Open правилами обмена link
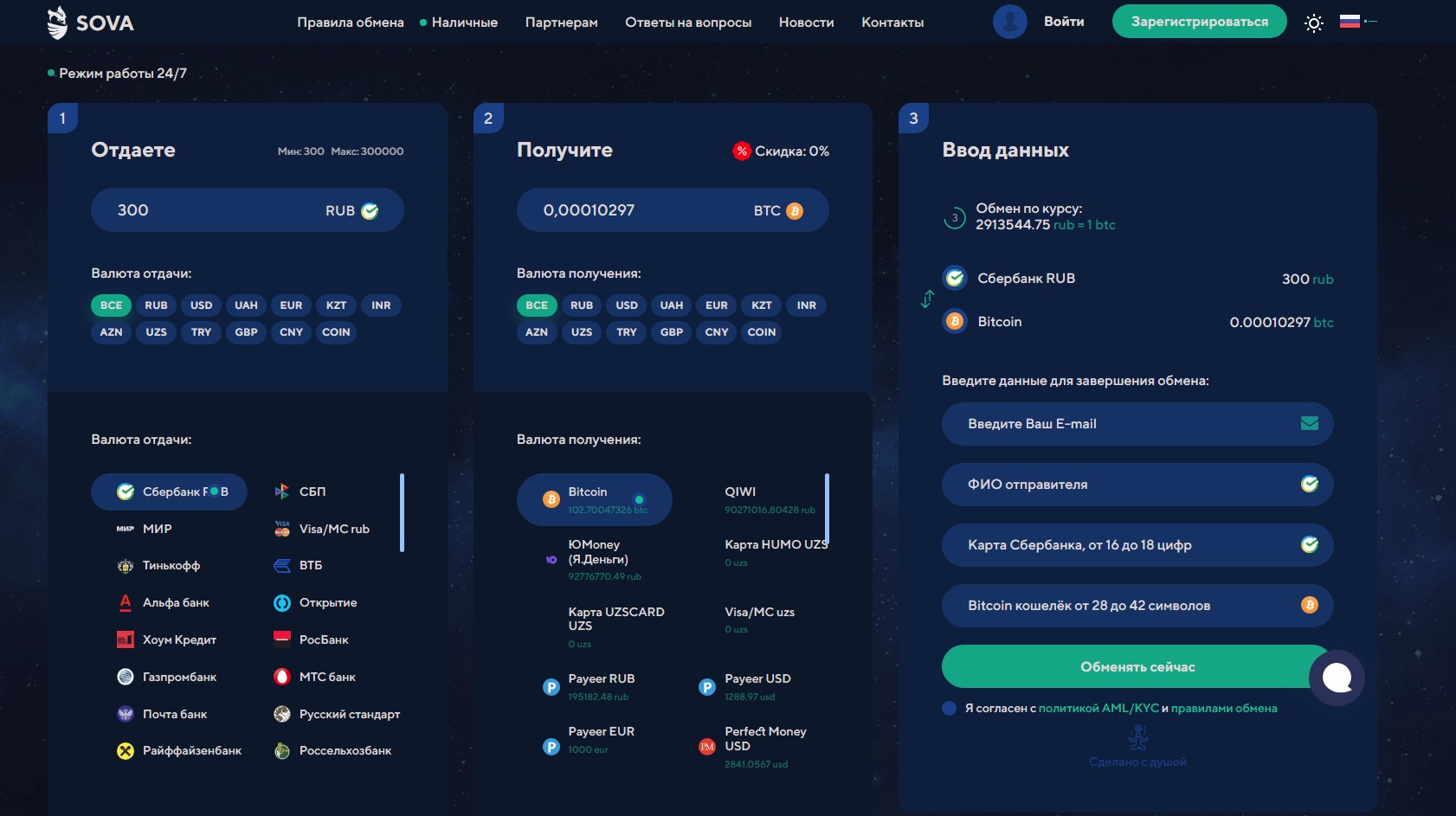 (1224, 708)
